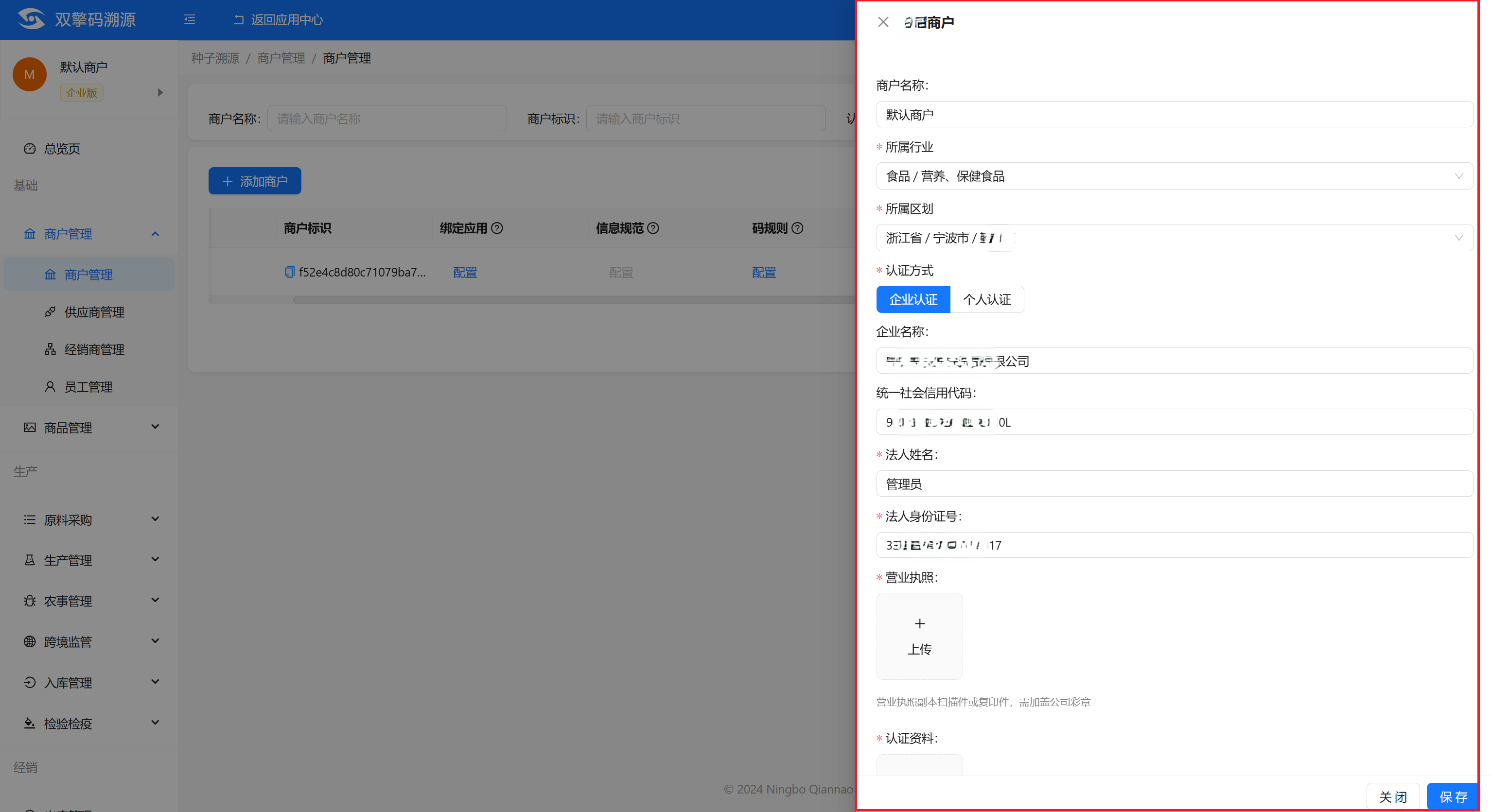Click help icon beside 绑定应用

point(497,228)
